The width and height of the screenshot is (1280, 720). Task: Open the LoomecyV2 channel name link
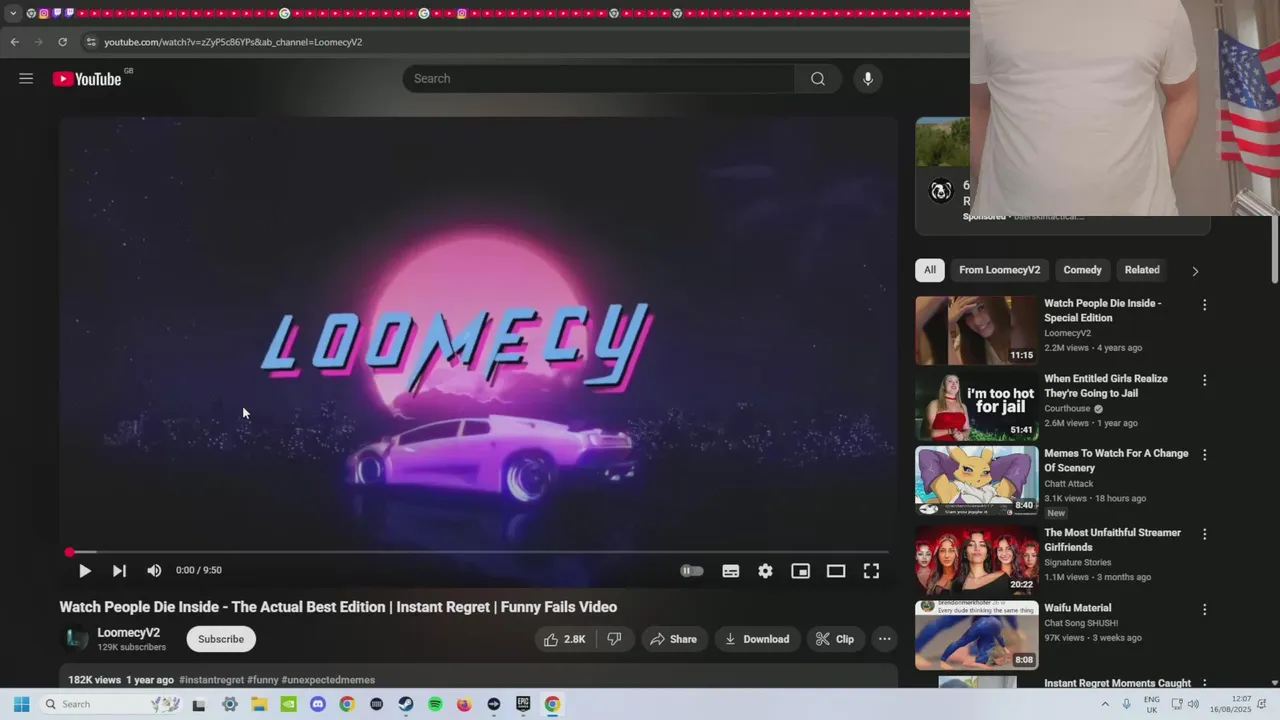point(128,633)
